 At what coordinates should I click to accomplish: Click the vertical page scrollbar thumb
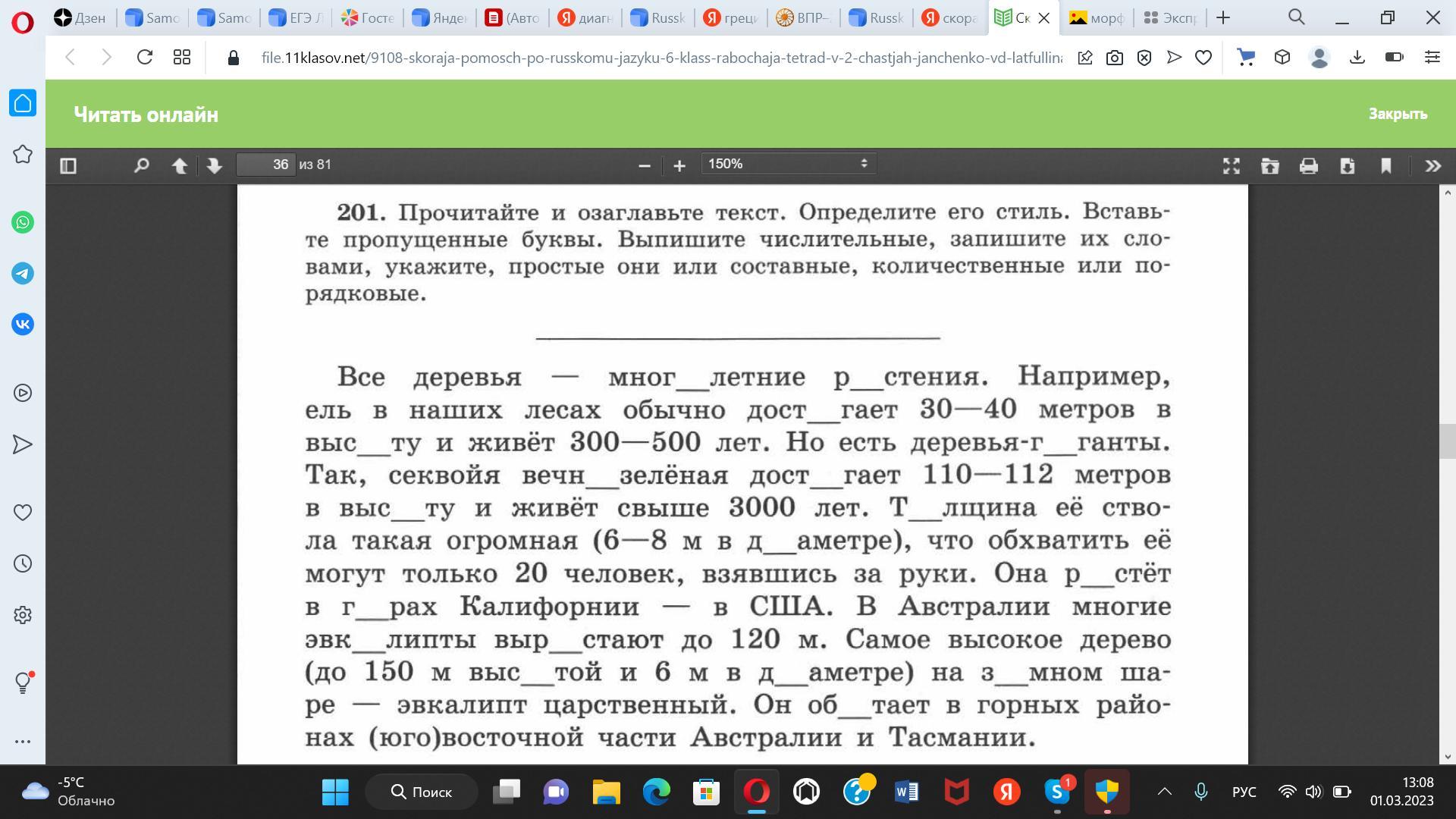click(x=1447, y=440)
